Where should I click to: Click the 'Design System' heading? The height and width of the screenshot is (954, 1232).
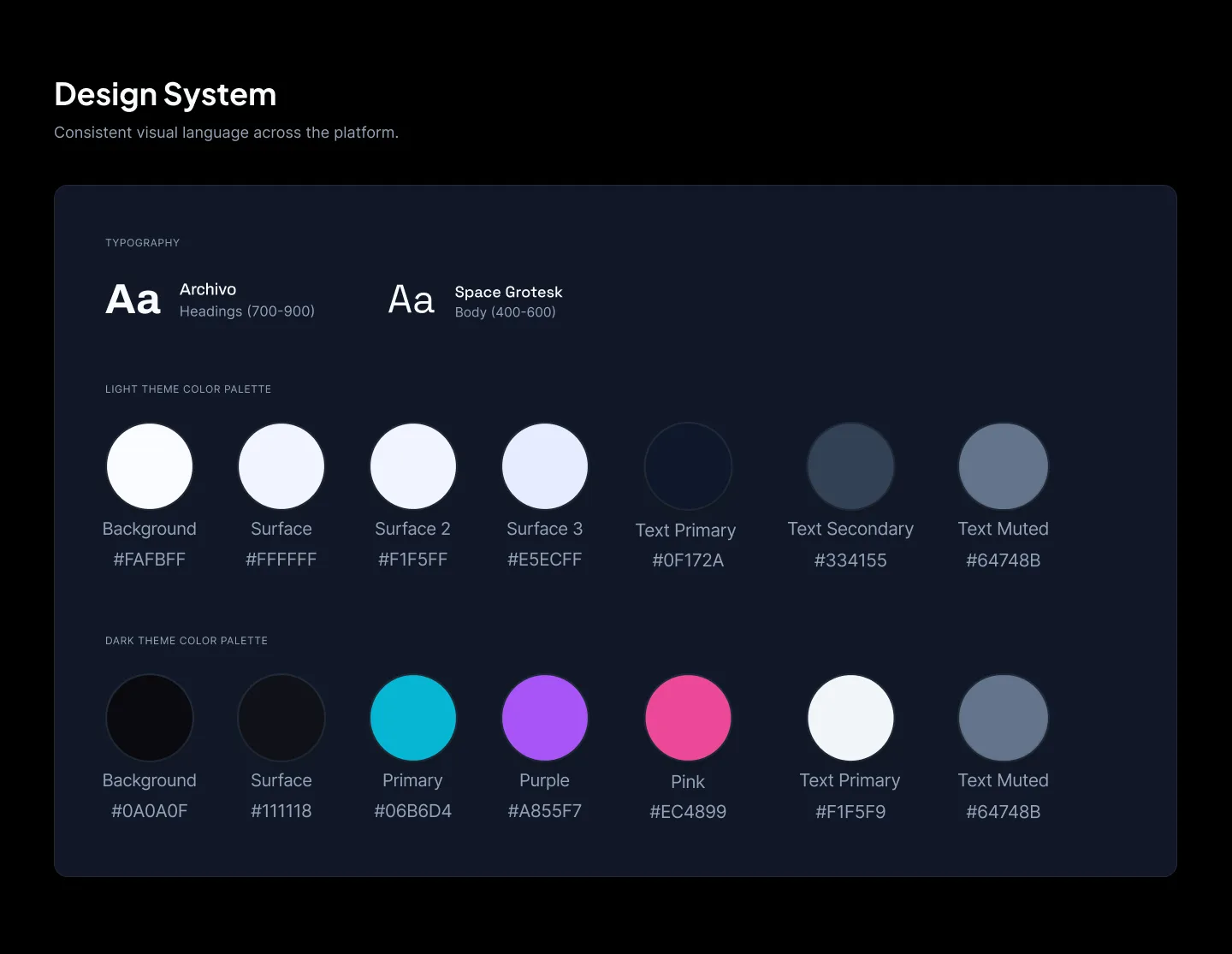(x=165, y=94)
